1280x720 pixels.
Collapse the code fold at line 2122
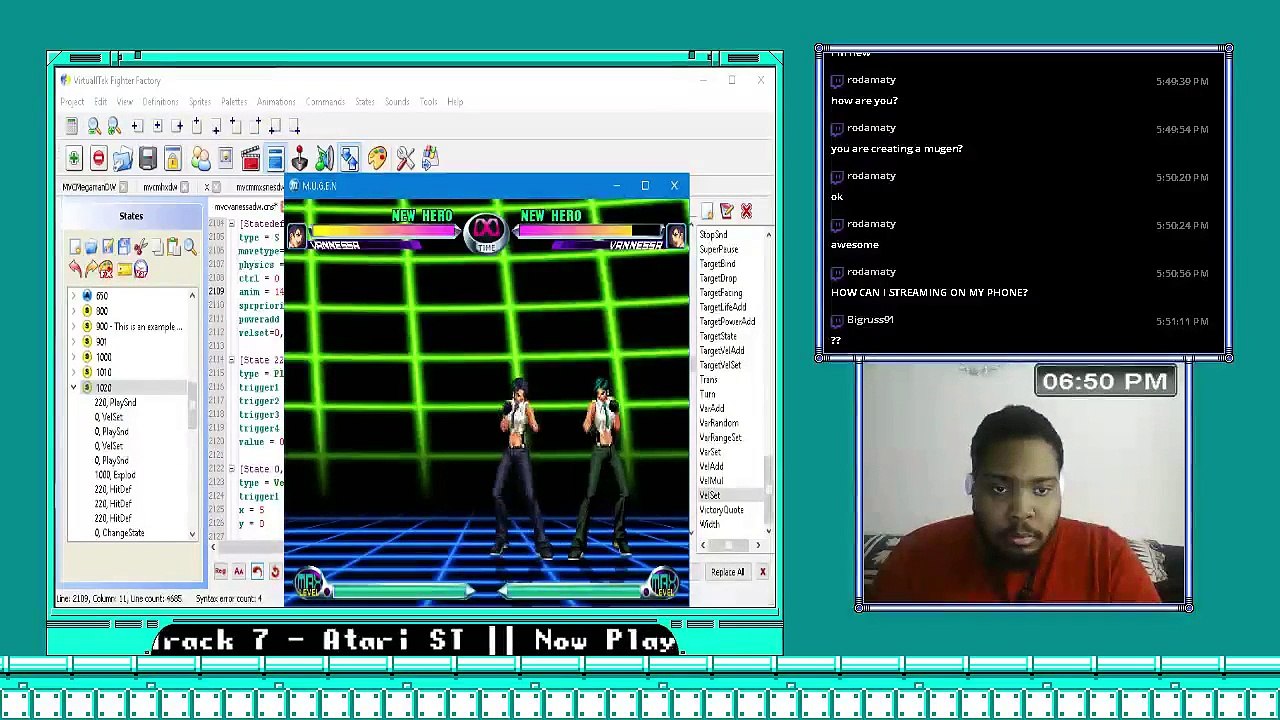click(x=232, y=469)
